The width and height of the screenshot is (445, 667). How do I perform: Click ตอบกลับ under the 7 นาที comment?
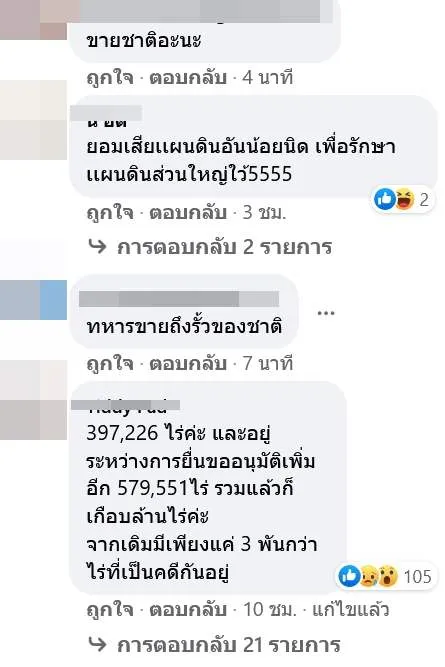click(188, 364)
